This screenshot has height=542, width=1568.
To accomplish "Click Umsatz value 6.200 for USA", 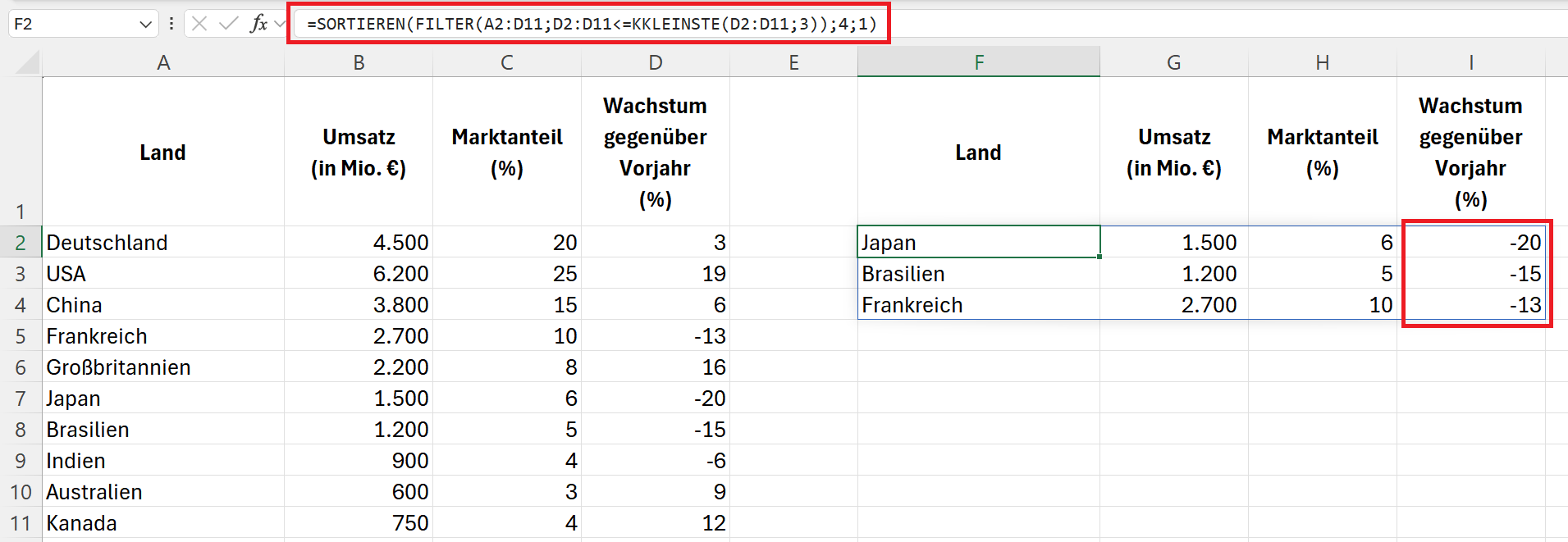I will click(359, 274).
